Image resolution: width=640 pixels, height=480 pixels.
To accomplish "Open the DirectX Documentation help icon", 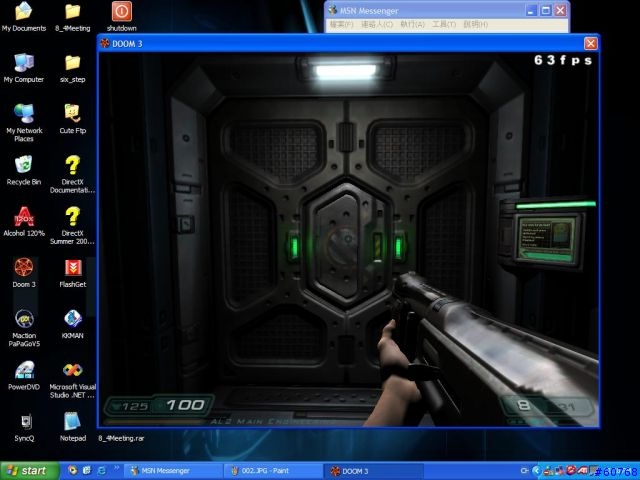I will click(x=73, y=174).
